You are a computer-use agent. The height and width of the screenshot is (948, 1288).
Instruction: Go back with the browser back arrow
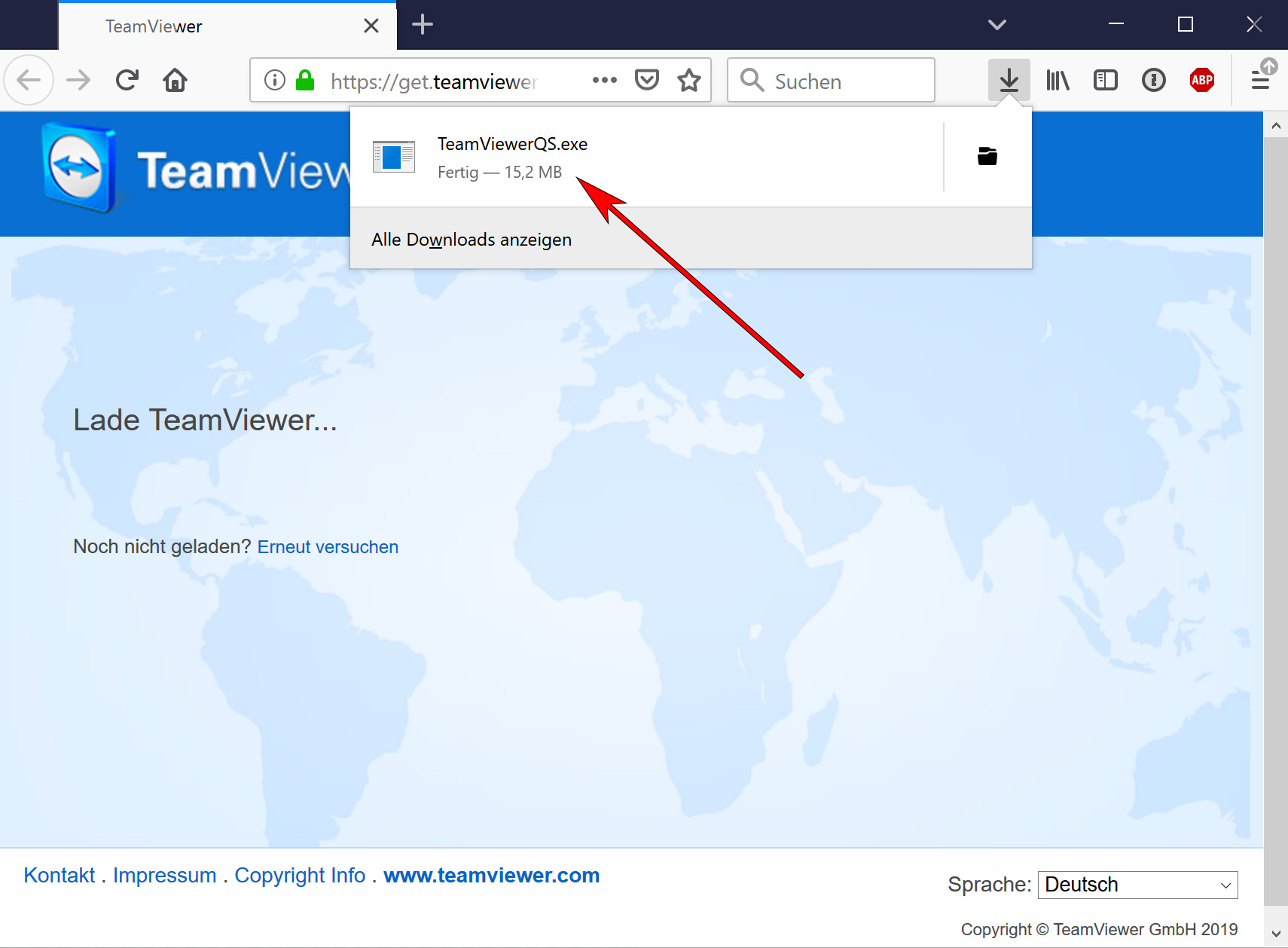(x=29, y=80)
